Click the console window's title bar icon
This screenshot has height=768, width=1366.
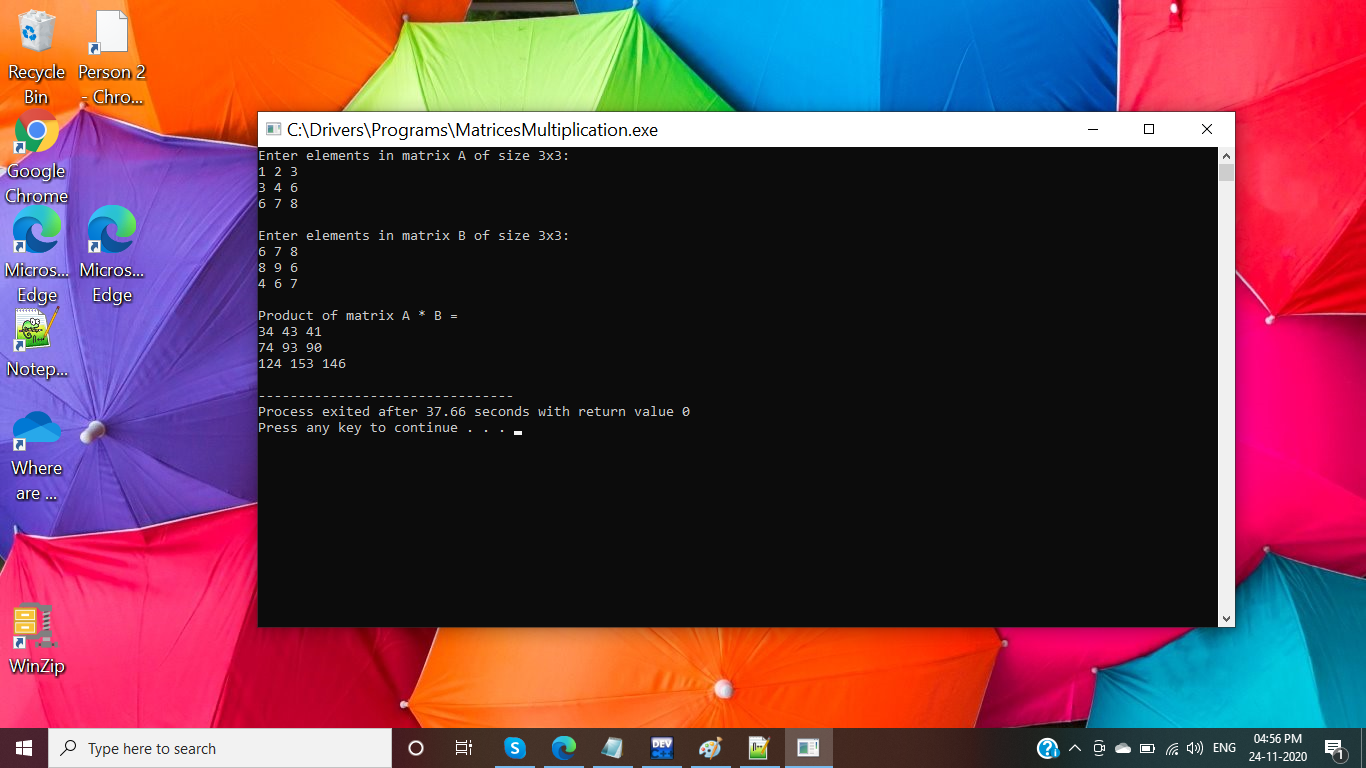[x=273, y=129]
